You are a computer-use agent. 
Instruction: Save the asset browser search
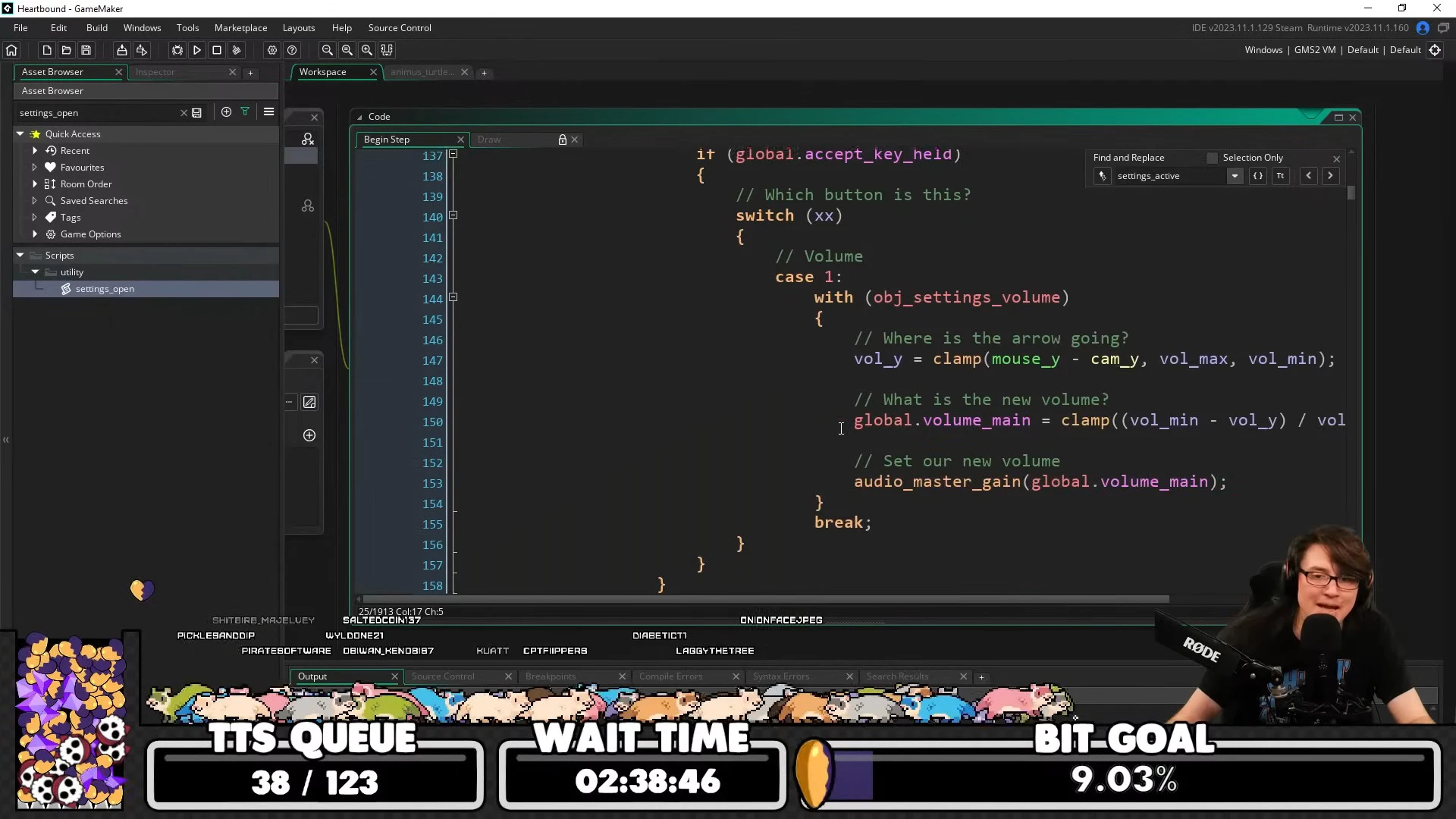(x=197, y=112)
